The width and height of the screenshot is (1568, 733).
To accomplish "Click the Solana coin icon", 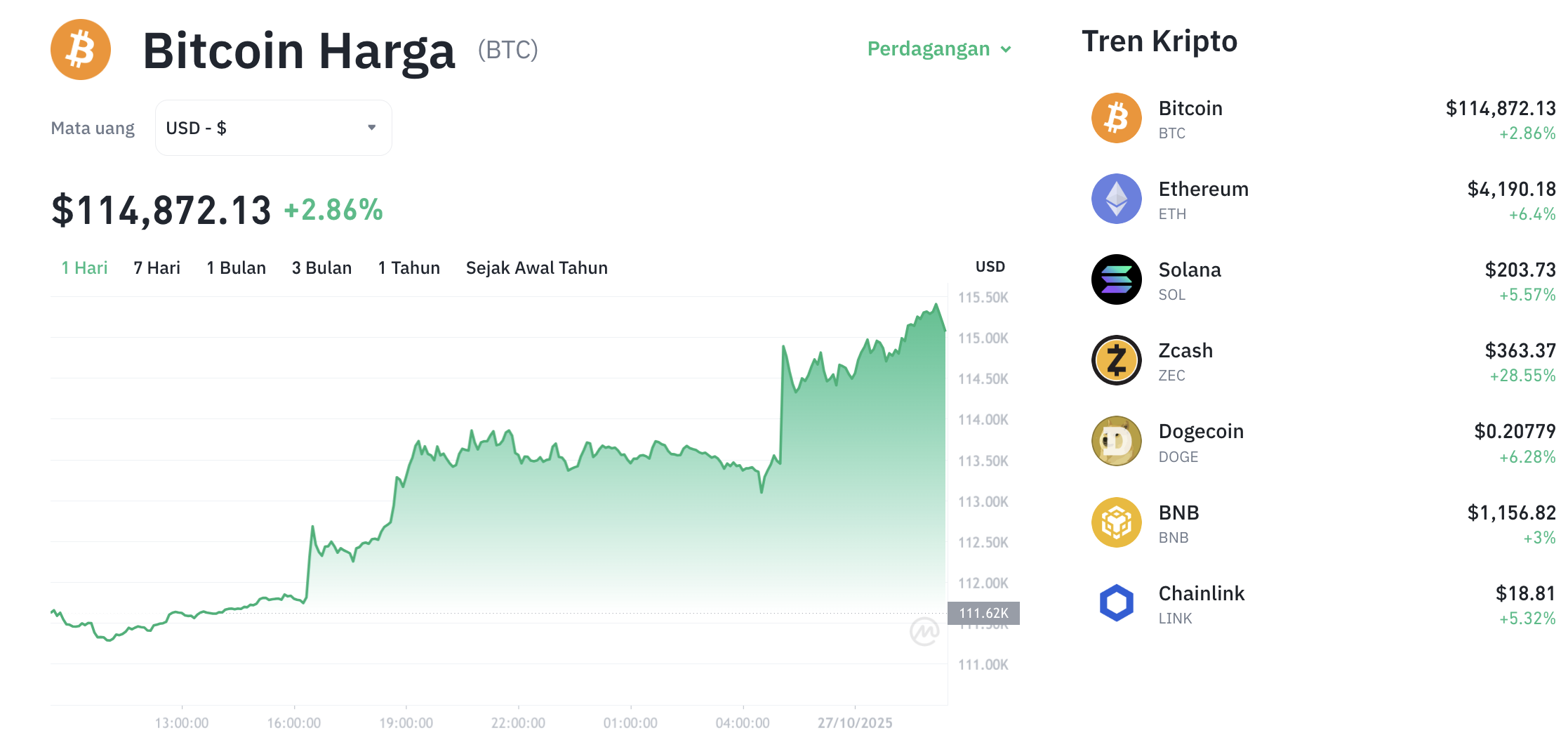I will click(1116, 279).
